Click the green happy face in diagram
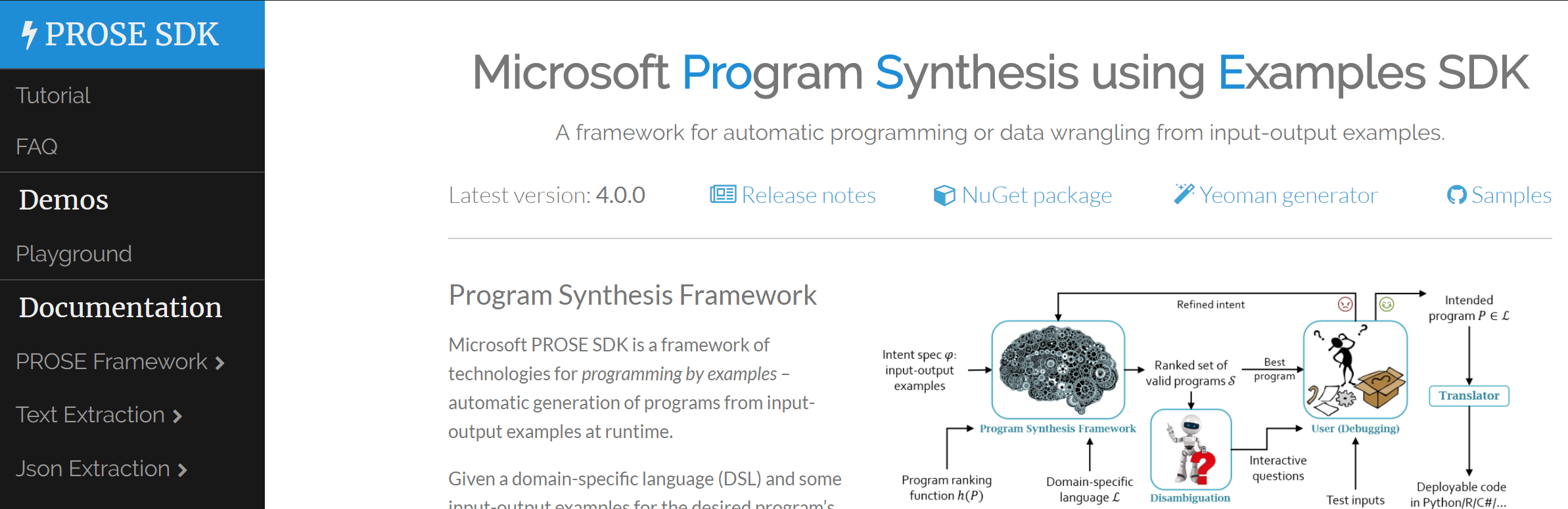Viewport: 1568px width, 509px height. pos(1387,304)
